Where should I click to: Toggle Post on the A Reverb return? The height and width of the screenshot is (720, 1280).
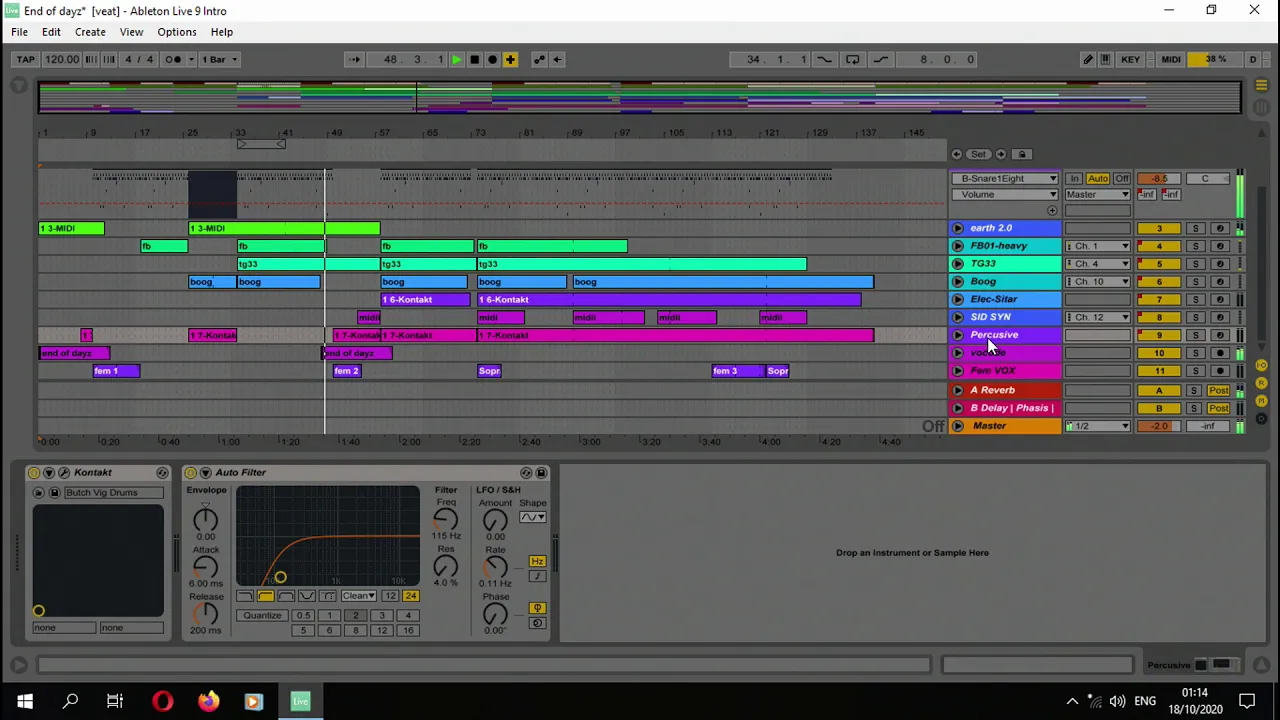click(1218, 390)
